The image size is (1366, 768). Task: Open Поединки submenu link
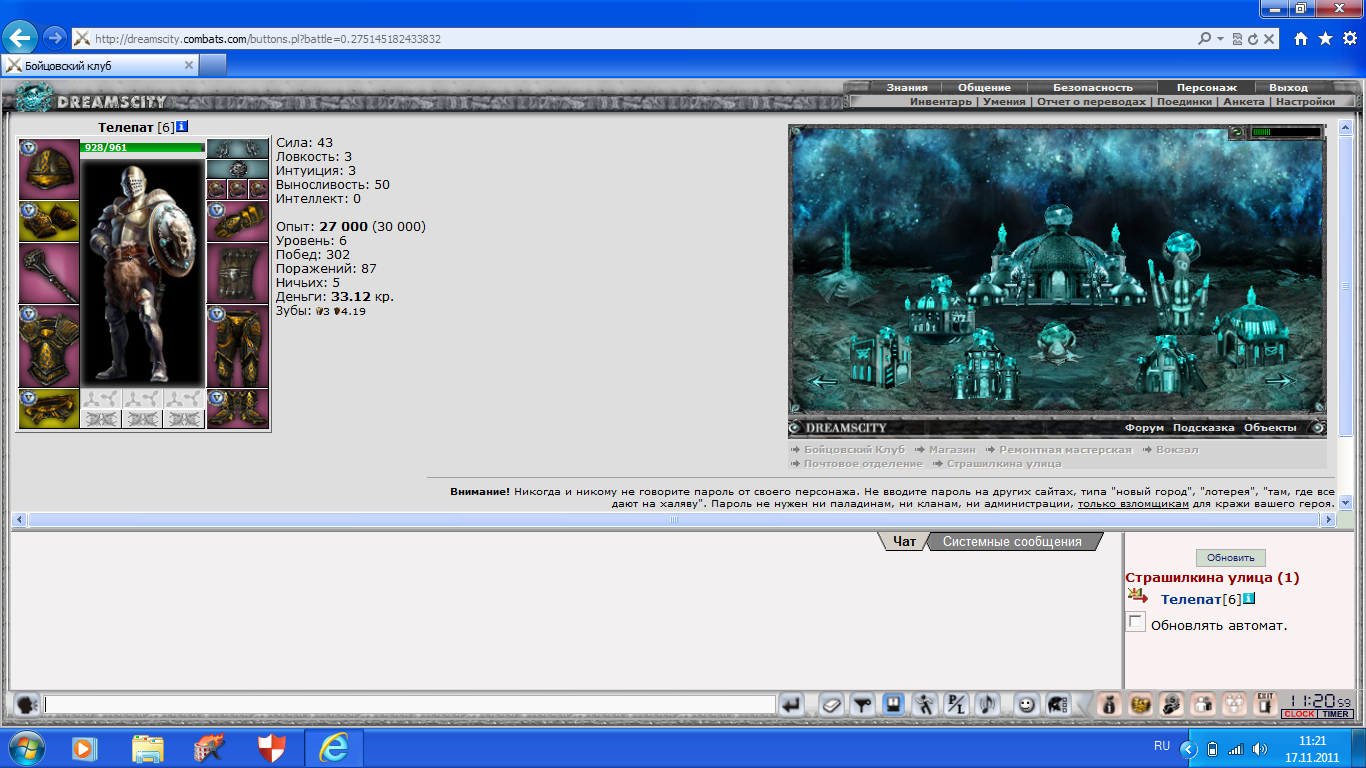(x=1184, y=102)
